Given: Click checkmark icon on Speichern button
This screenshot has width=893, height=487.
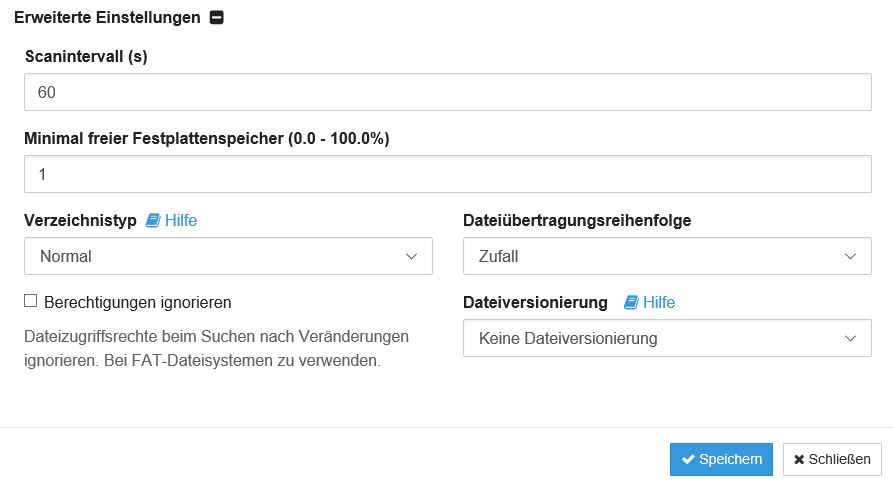Looking at the screenshot, I should pyautogui.click(x=688, y=459).
